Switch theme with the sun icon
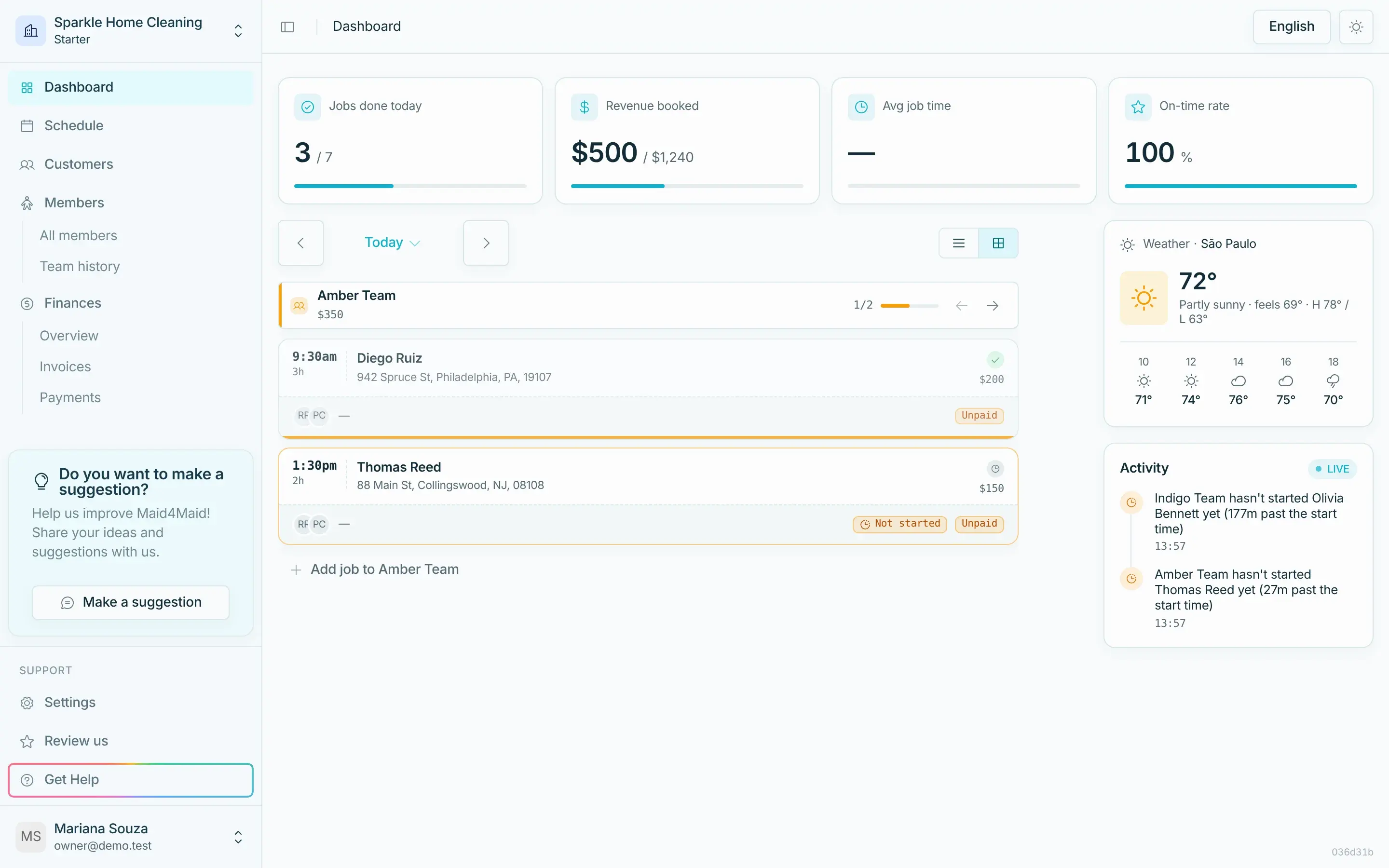 point(1356,27)
